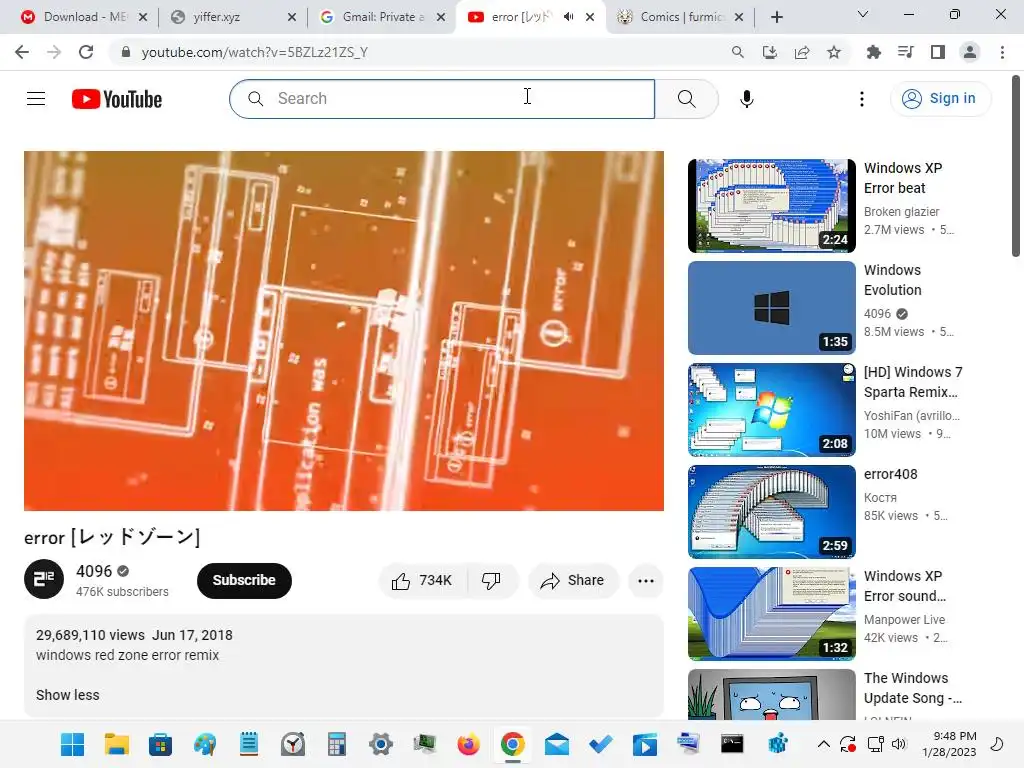Viewport: 1024px width, 768px height.
Task: Dislike the video with thumbs down
Action: [491, 581]
